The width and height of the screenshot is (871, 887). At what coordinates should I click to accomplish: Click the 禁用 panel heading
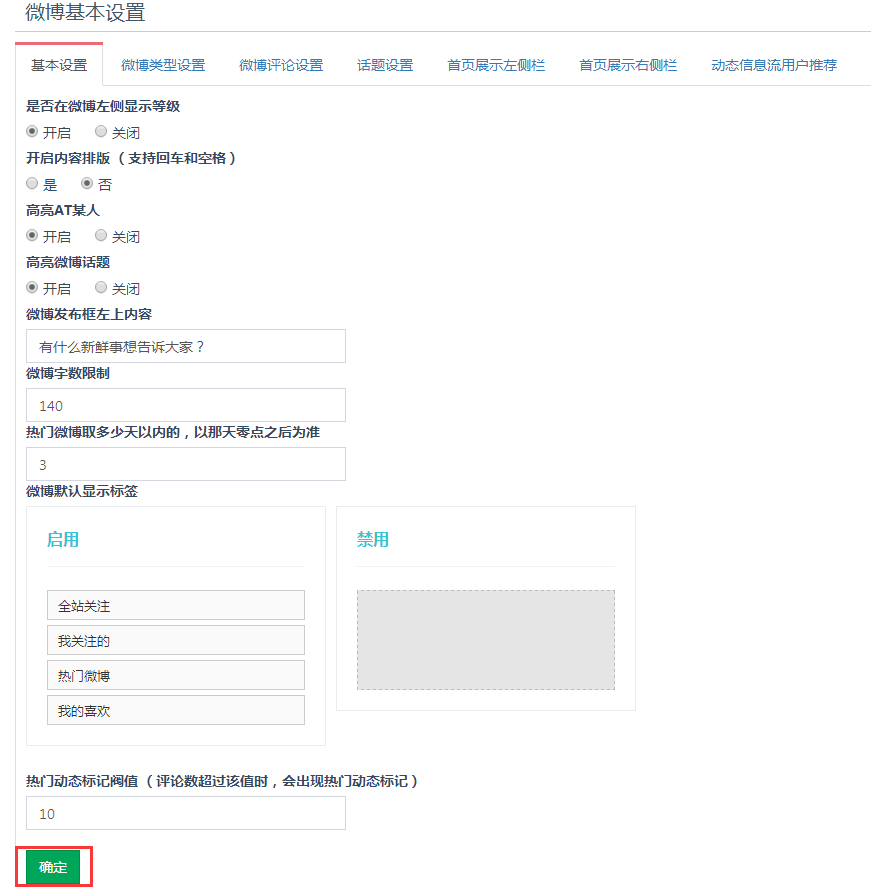point(373,539)
